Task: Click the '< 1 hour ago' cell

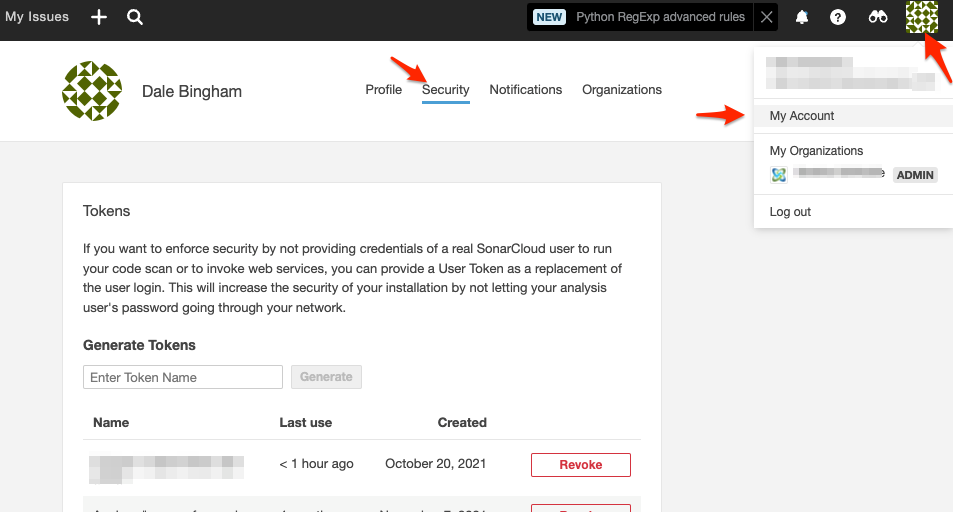Action: coord(316,464)
